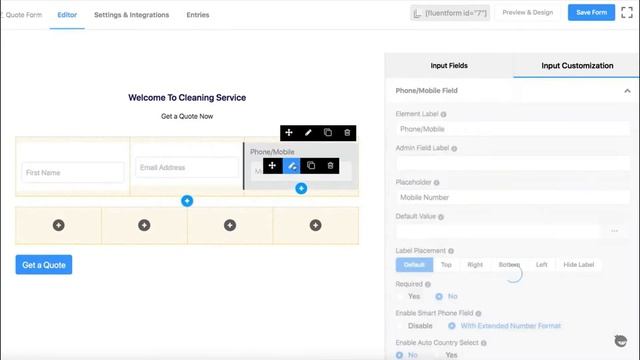Viewport: 640px width, 360px height.
Task: Click the highlighted edit icon on the Phone/Mobile field
Action: pyautogui.click(x=291, y=166)
